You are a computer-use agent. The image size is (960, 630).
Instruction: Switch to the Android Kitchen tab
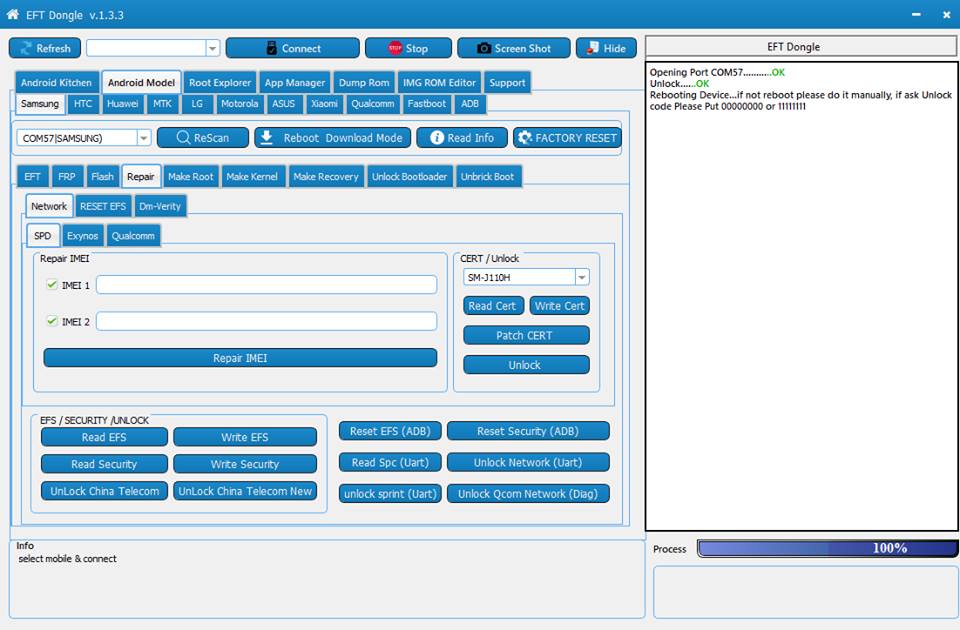[56, 83]
